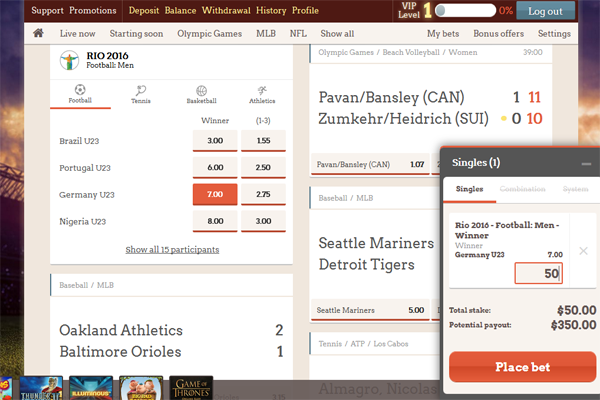Select Pavan/Bansley (CAN) odds 1.07
This screenshot has height=400, width=600.
[370, 165]
